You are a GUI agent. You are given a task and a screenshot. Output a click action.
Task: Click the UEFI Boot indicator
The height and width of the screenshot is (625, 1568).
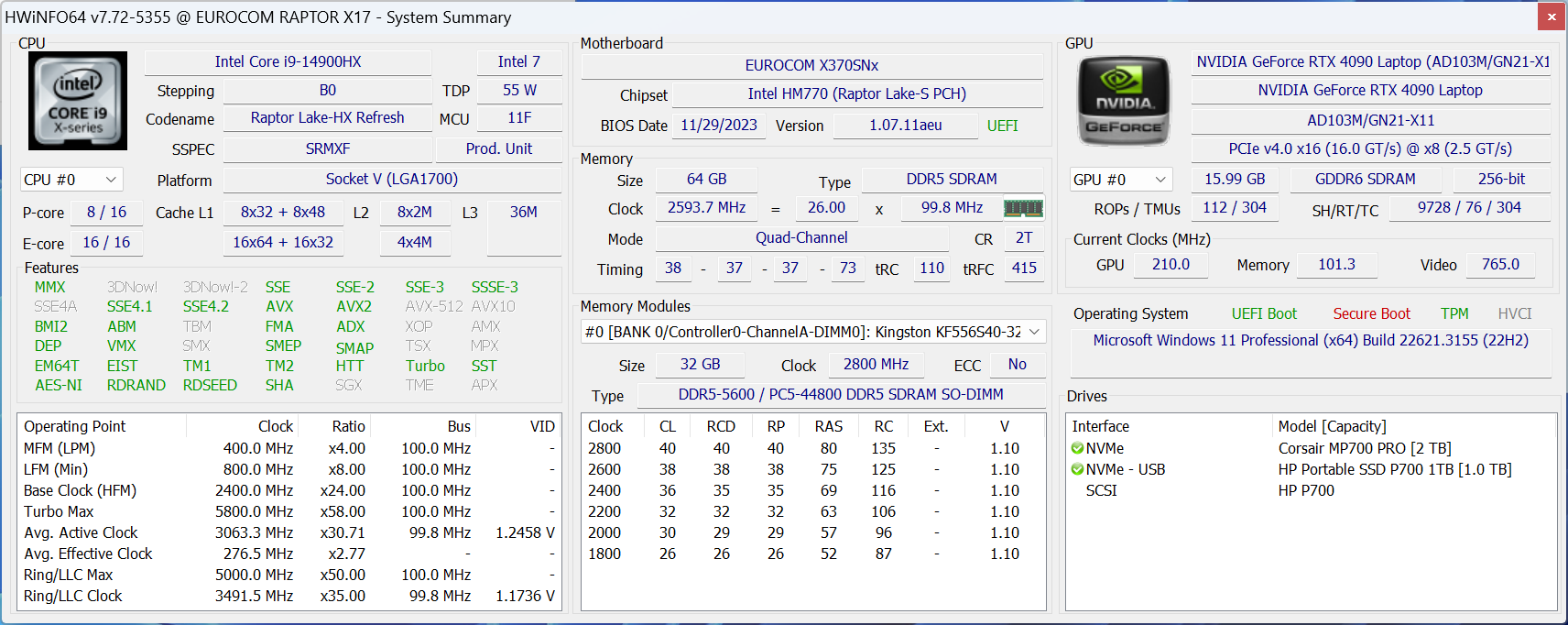[x=1264, y=313]
